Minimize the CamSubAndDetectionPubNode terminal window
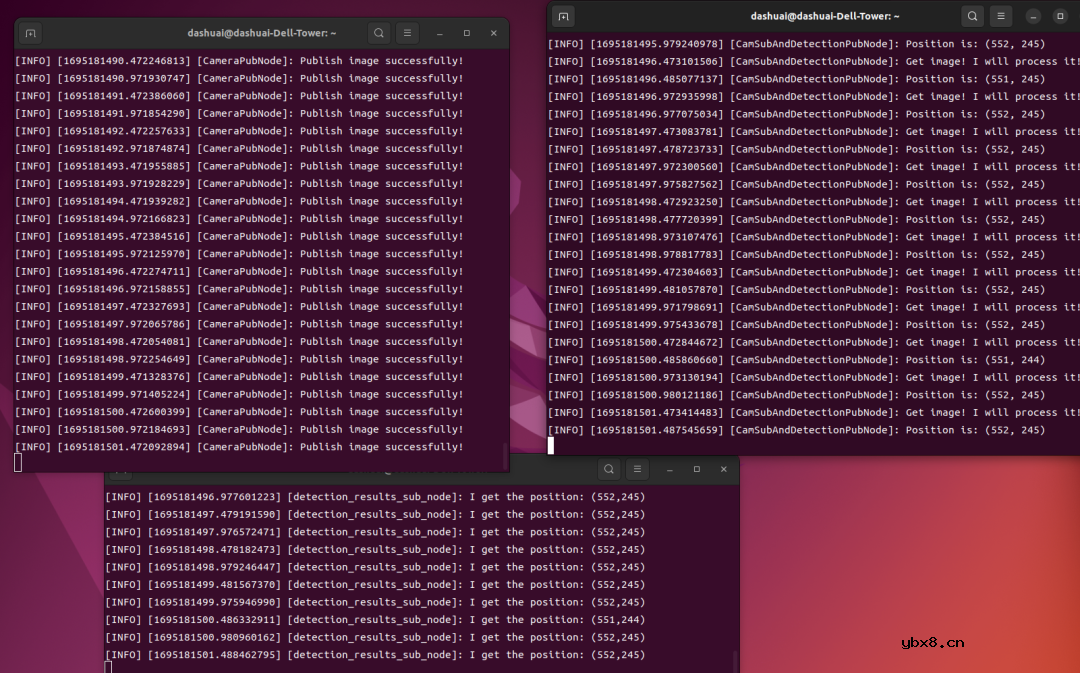 pyautogui.click(x=1033, y=16)
